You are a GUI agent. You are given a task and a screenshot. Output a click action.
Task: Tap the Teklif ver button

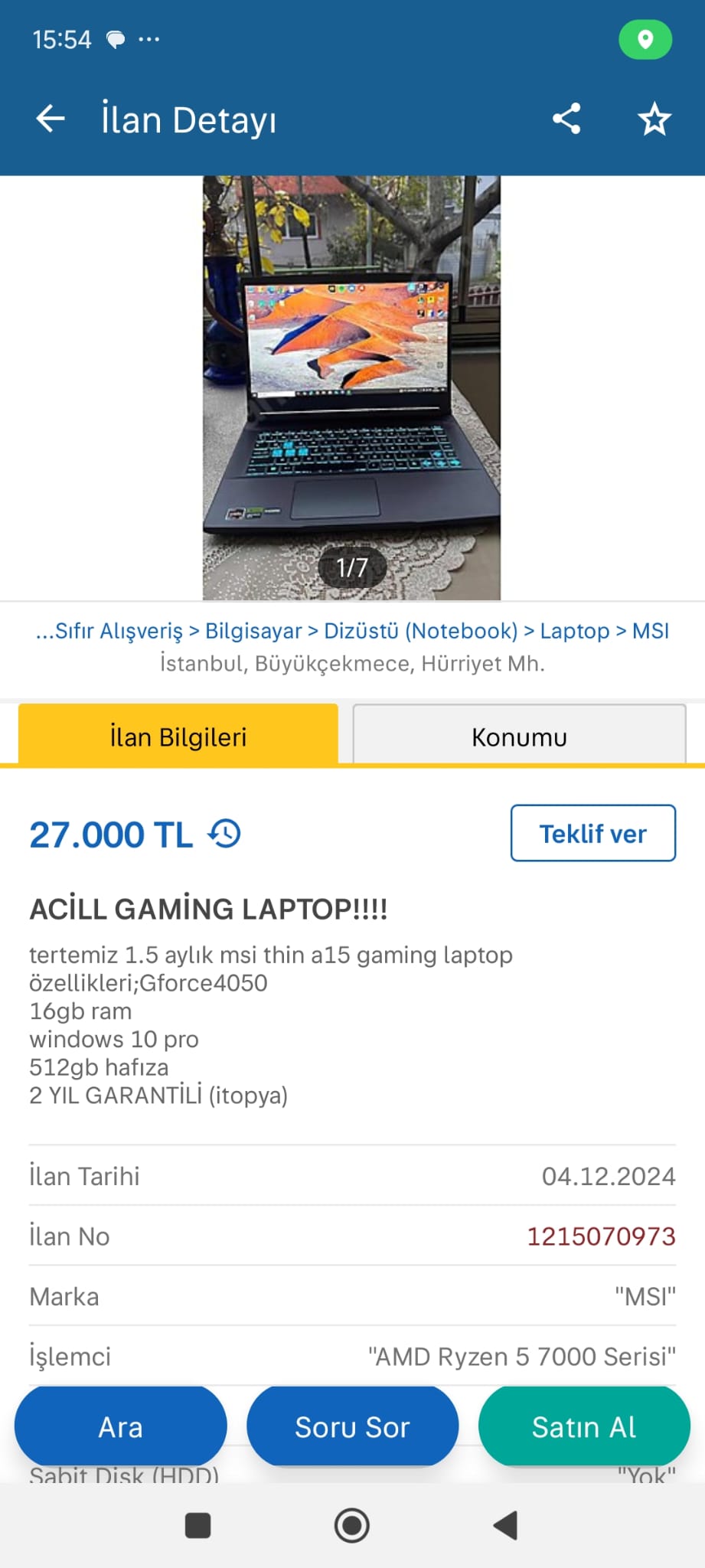pos(593,833)
